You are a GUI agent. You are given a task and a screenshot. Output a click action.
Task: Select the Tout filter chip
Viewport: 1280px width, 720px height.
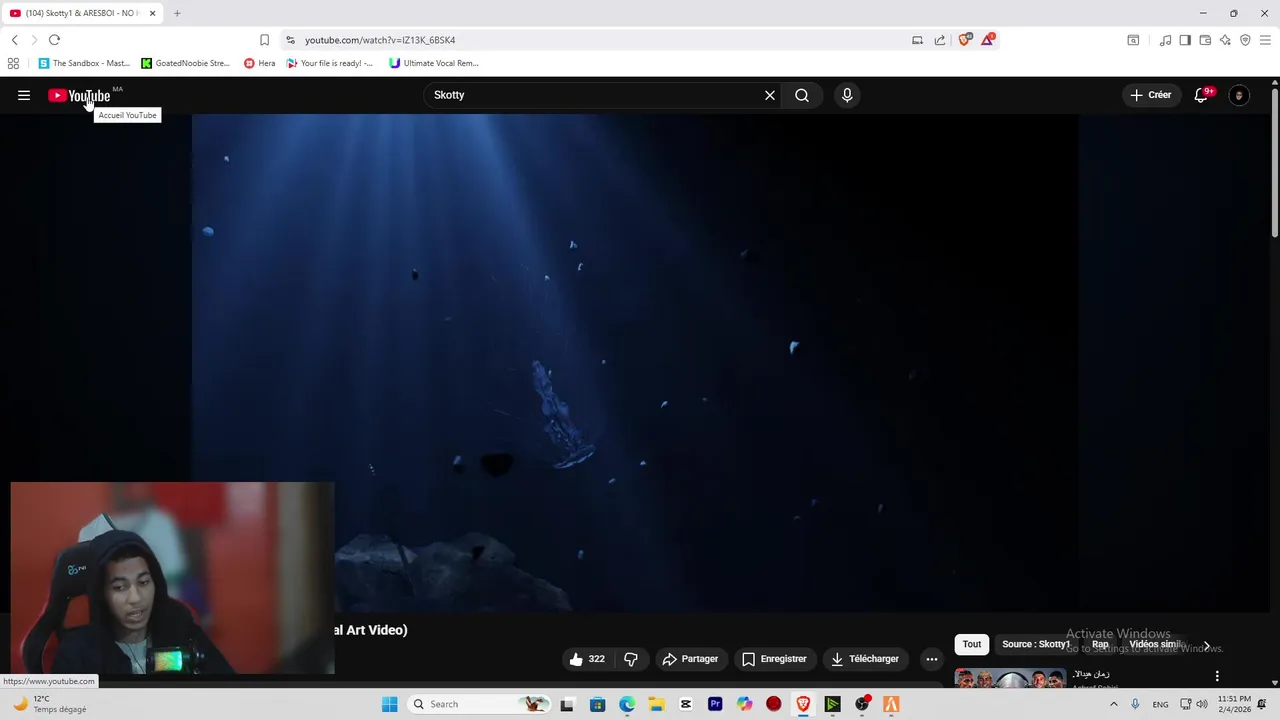pyautogui.click(x=972, y=644)
